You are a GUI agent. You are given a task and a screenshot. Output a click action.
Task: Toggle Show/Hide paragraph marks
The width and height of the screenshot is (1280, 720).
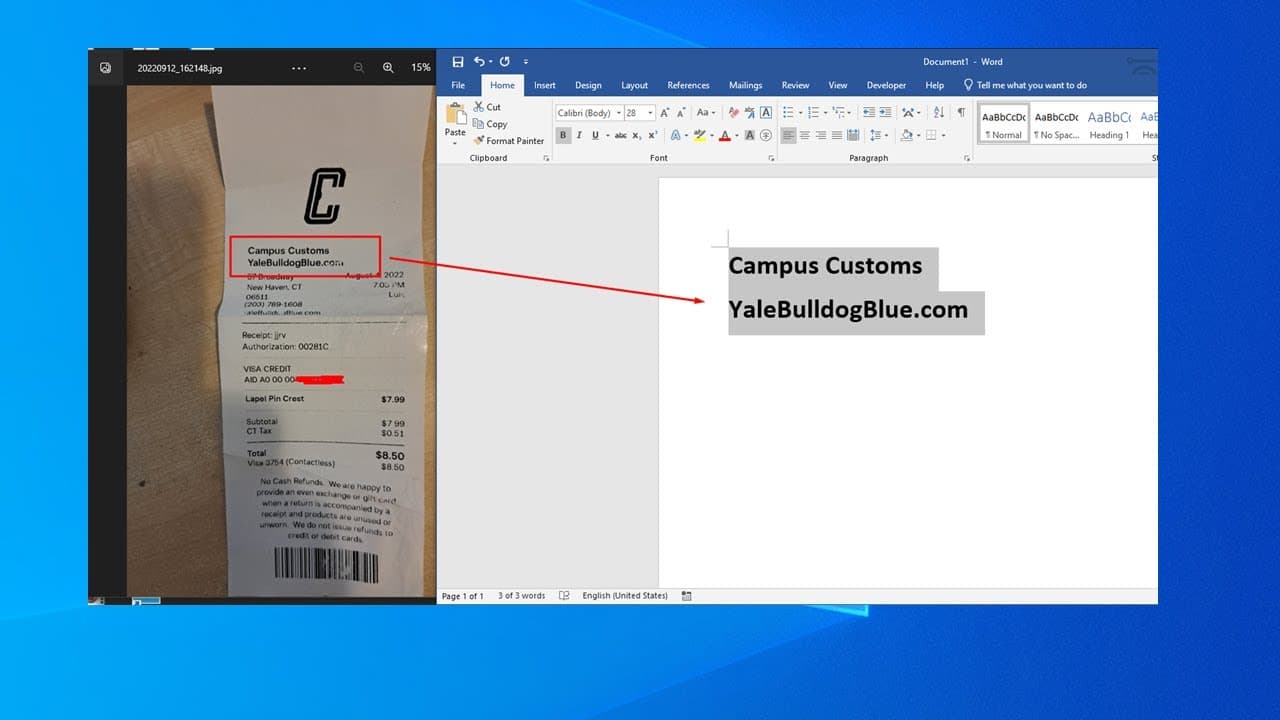point(961,113)
